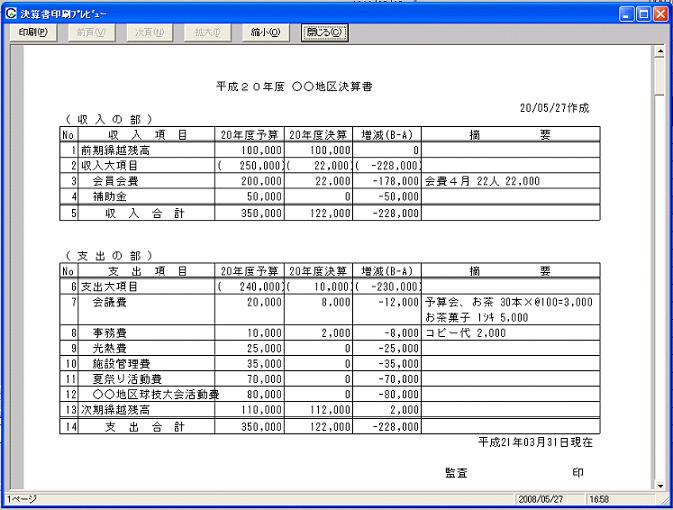The image size is (673, 510).
Task: Open the window system menu icon in title bar
Action: pos(10,13)
